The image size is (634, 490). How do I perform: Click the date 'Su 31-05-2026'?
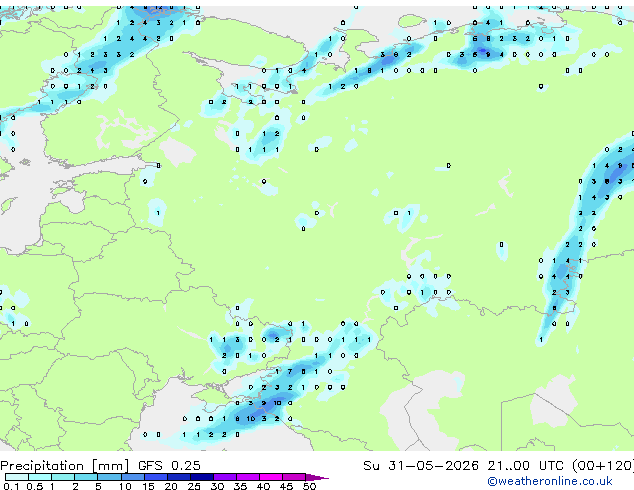421,465
